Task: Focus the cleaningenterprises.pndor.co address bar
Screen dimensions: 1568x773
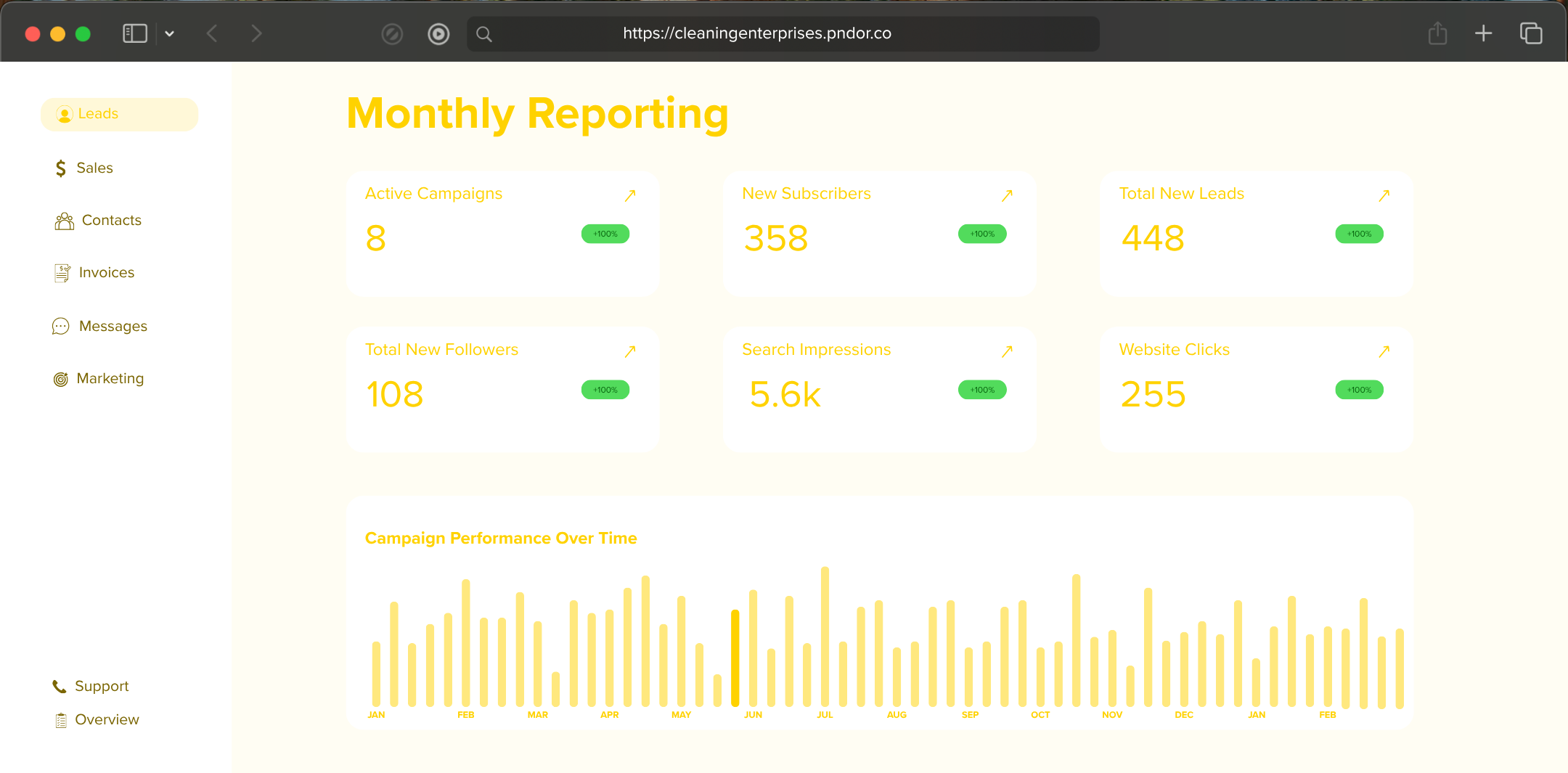Action: tap(783, 33)
